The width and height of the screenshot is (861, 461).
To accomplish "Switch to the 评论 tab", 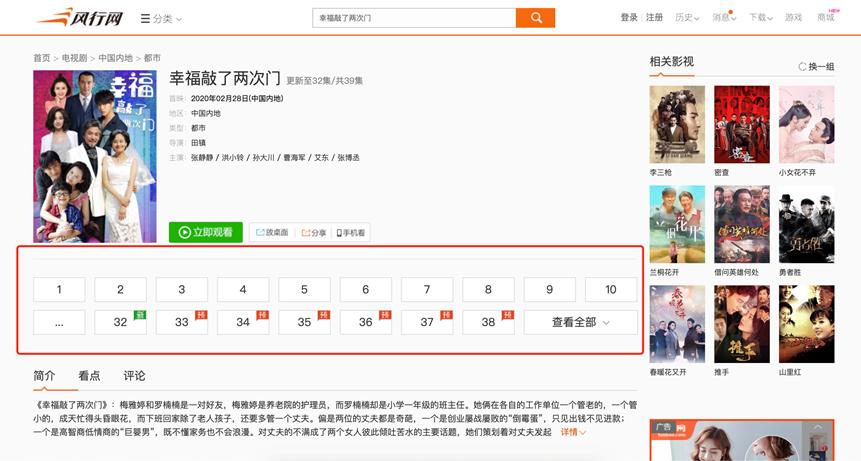I will [x=134, y=376].
